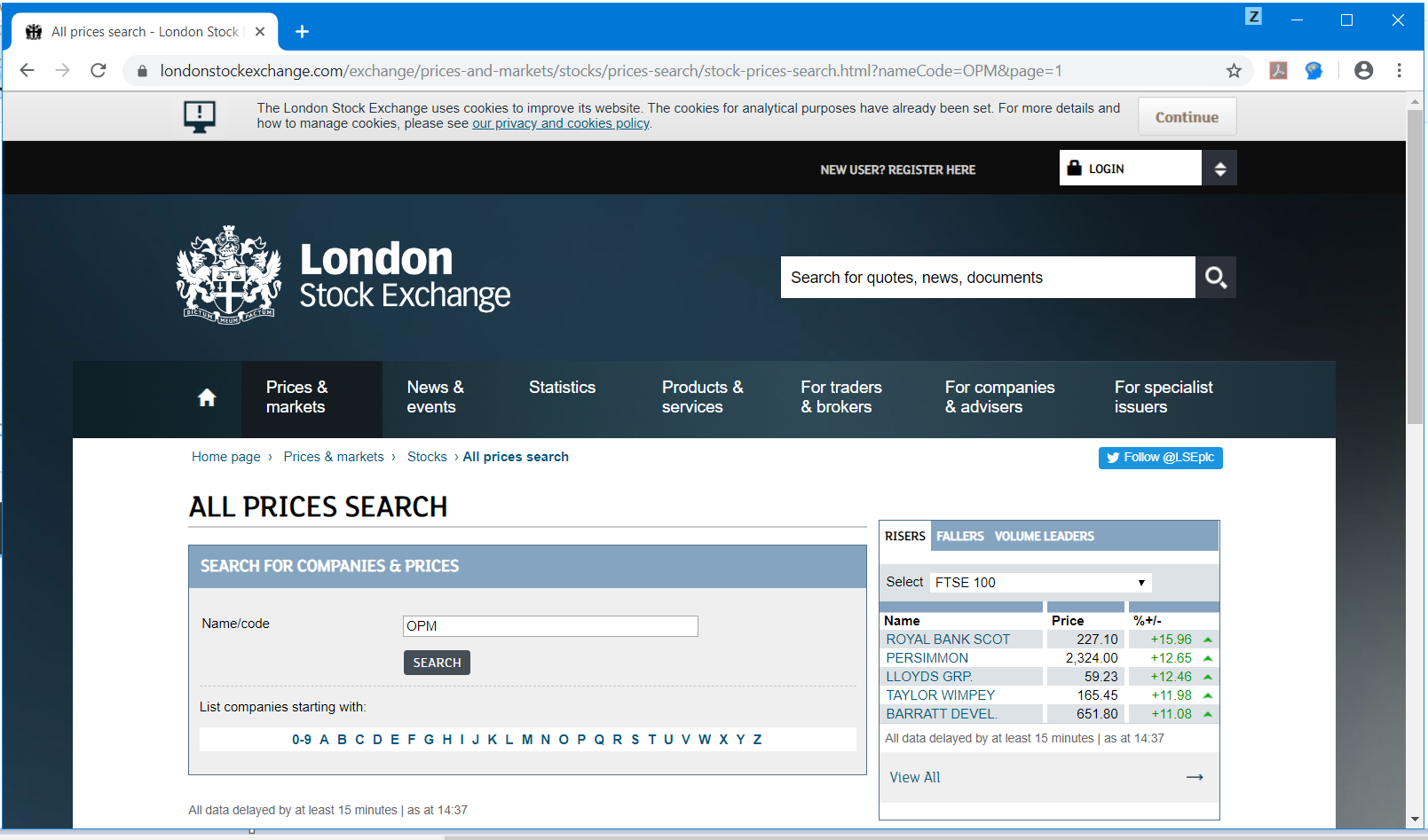Close the All prices search tab

pos(260,32)
